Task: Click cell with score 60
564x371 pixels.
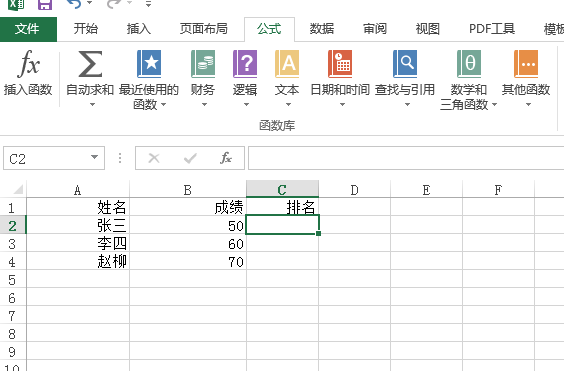Action: (188, 243)
